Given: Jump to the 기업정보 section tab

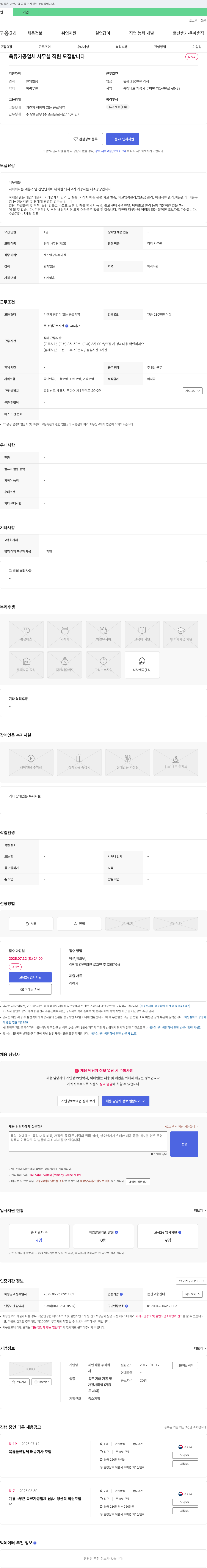Looking at the screenshot, I should [x=198, y=47].
